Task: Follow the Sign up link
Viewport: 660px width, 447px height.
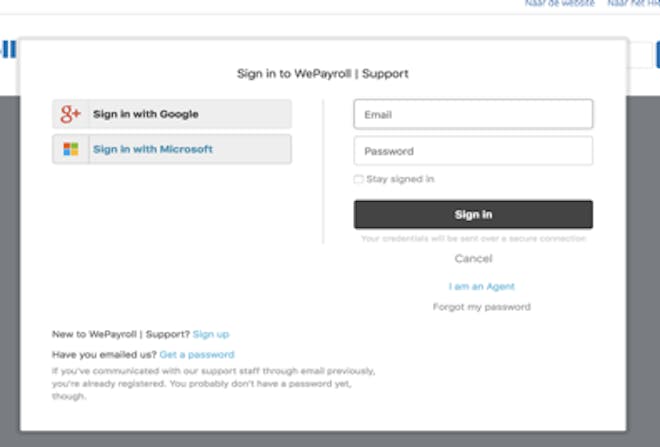Action: 211,334
